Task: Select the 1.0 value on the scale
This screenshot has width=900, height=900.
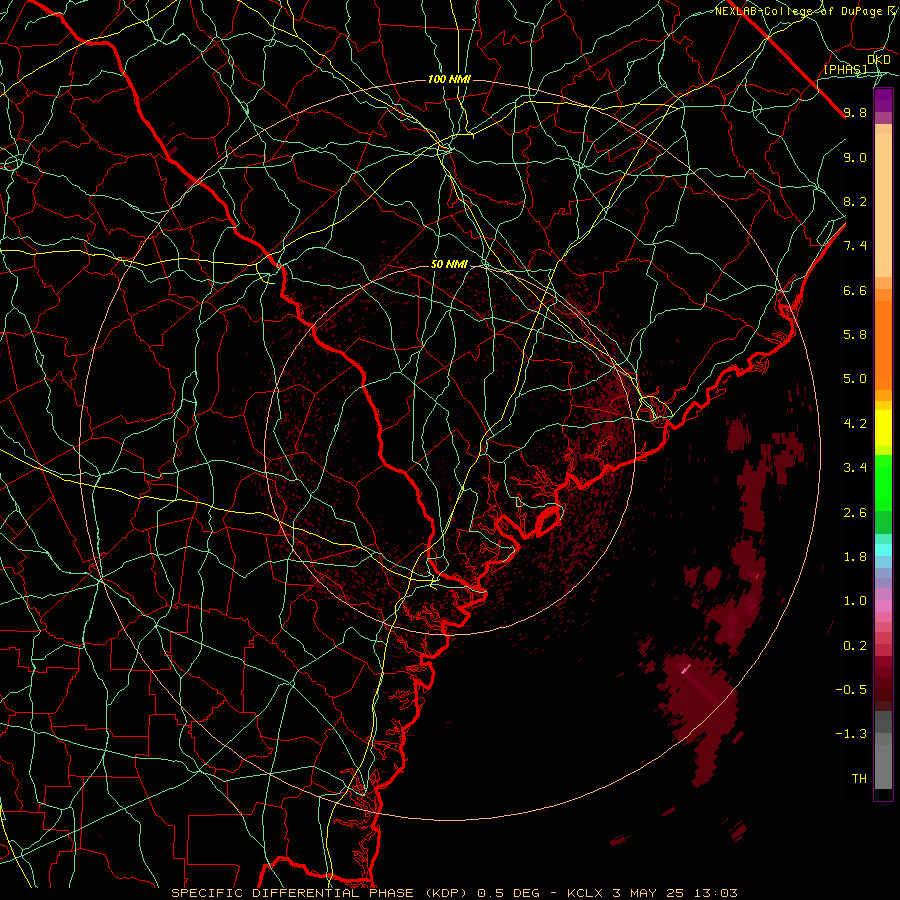Action: pyautogui.click(x=855, y=601)
